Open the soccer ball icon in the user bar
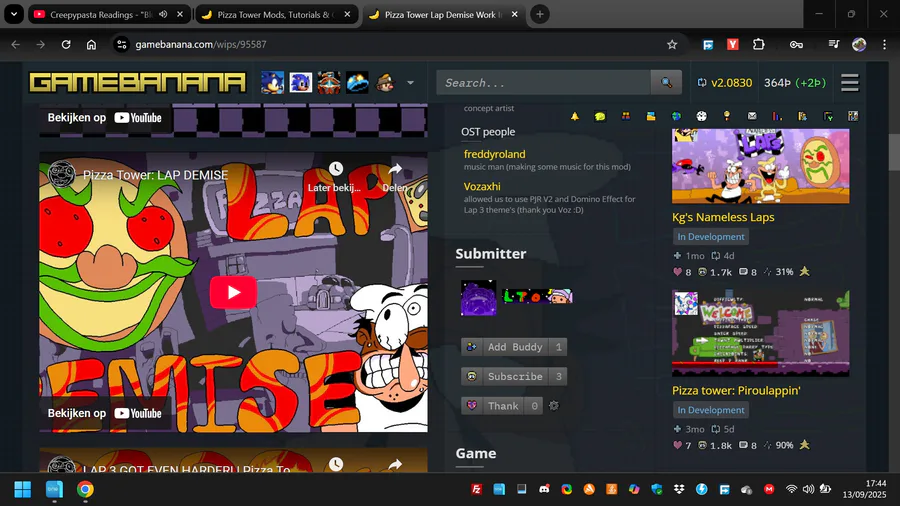The width and height of the screenshot is (900, 506). pos(701,116)
